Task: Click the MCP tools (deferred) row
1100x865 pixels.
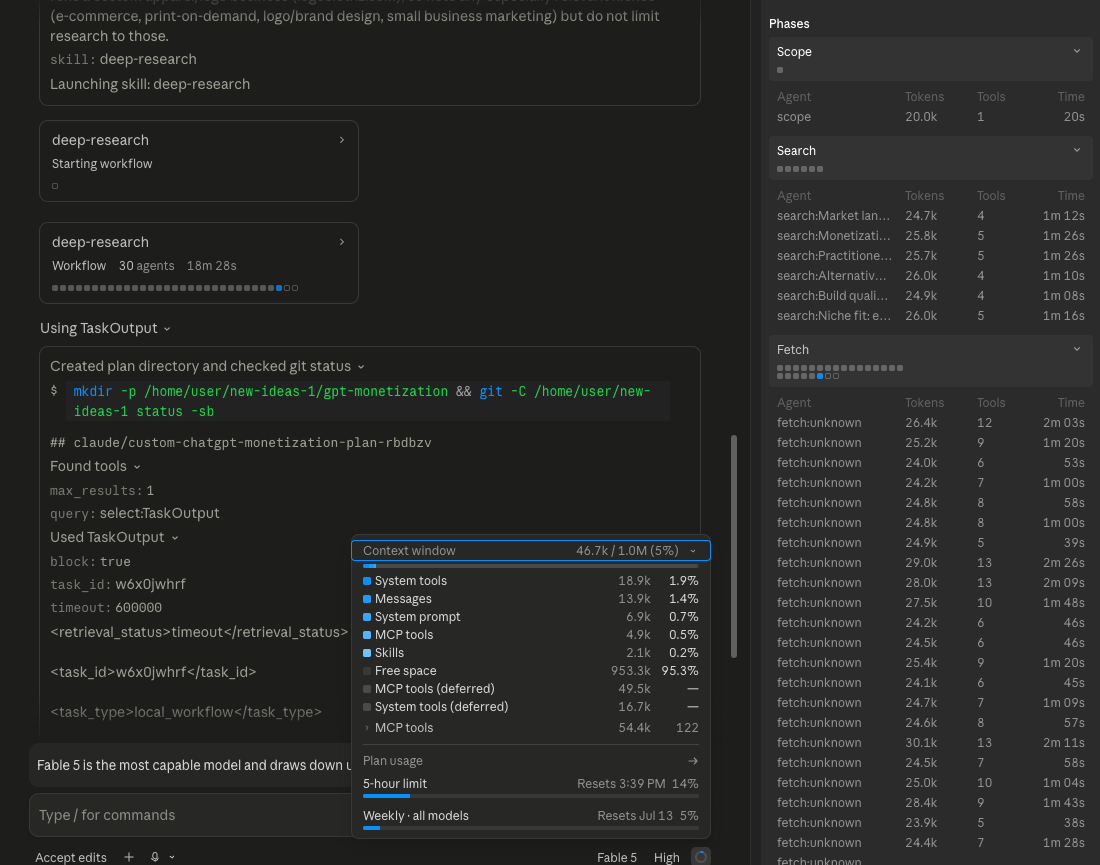Action: (x=530, y=688)
